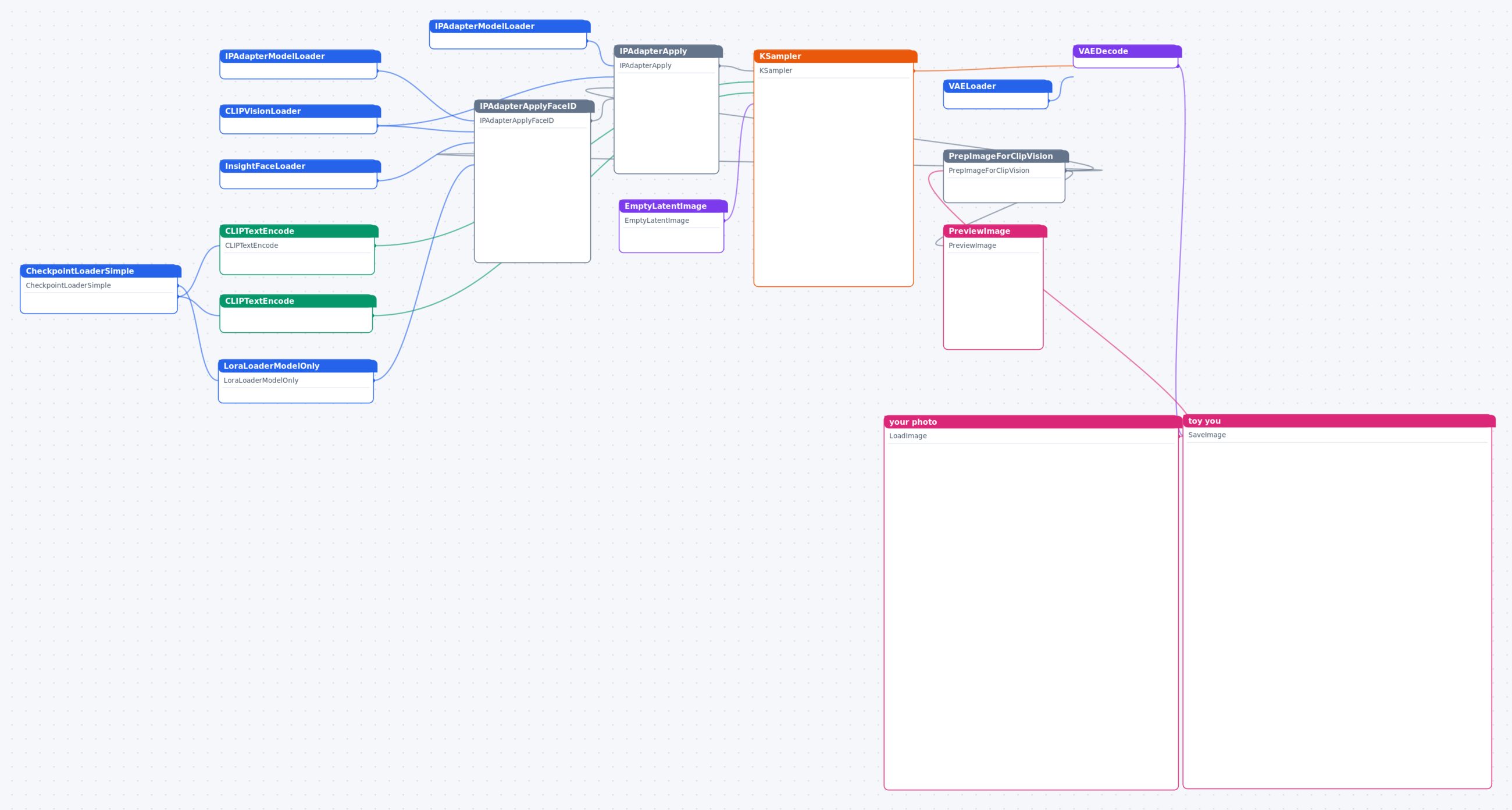Click the KSampler subtitle text inside node
This screenshot has height=810, width=1512.
click(x=775, y=70)
